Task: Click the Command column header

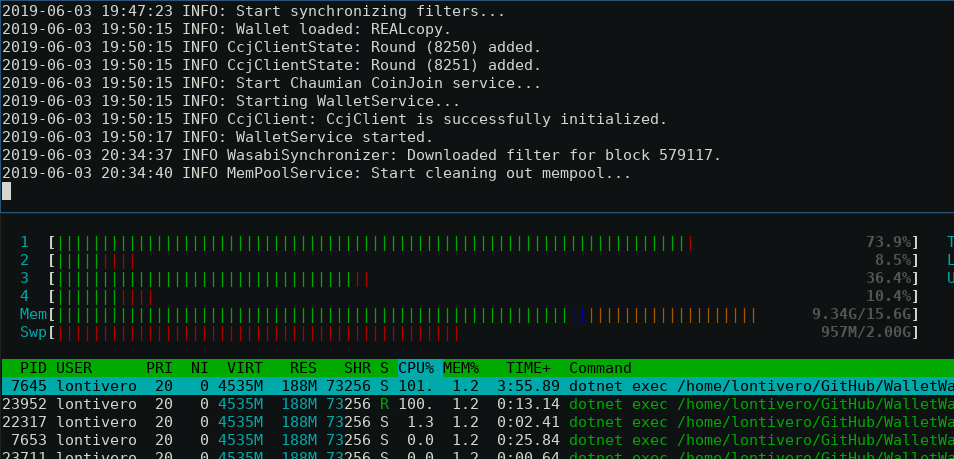Action: click(x=601, y=368)
